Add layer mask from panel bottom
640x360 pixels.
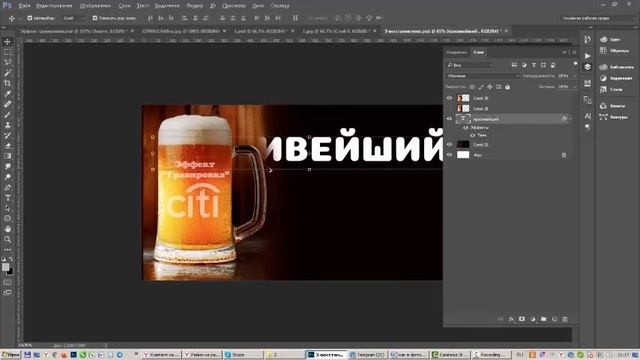pos(522,319)
